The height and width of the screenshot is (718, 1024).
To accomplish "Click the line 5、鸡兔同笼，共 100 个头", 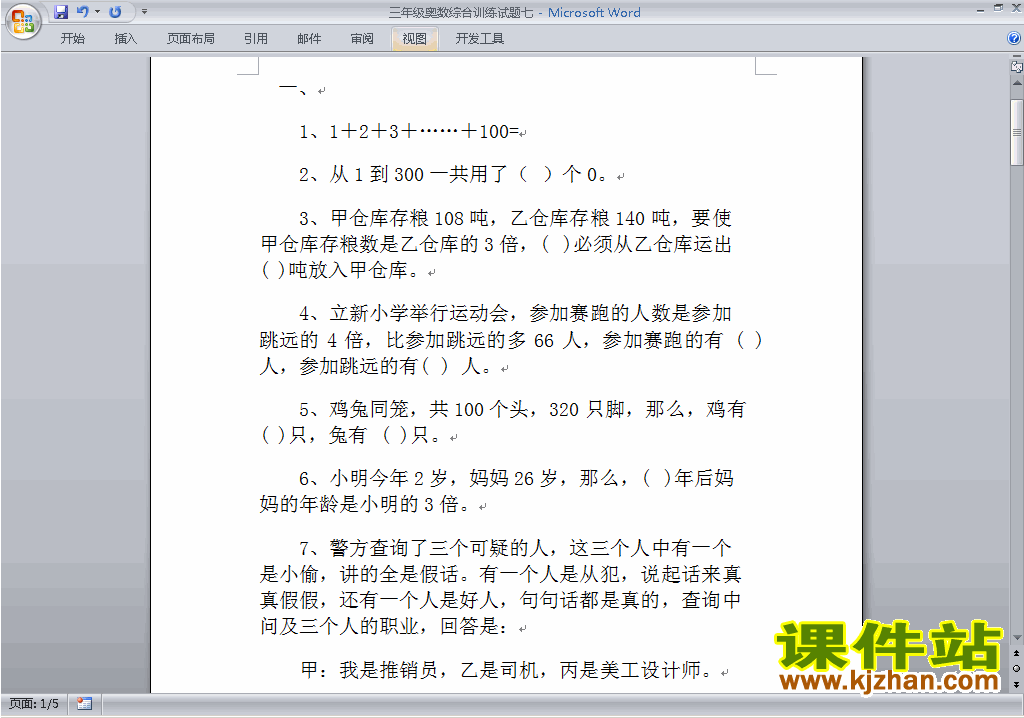I will 522,410.
